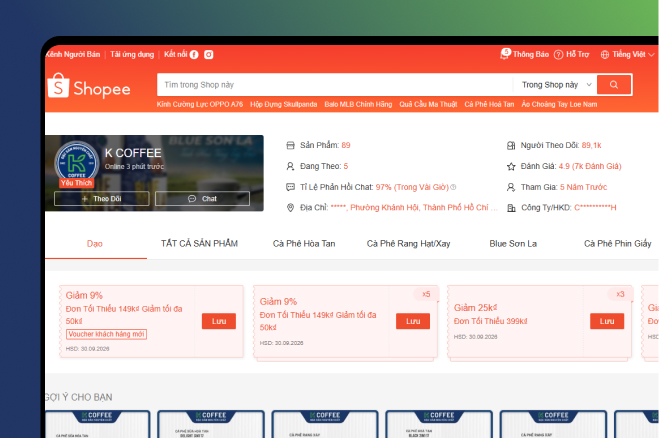
Task: Start a Chat with K COFFEE
Action: 202,199
